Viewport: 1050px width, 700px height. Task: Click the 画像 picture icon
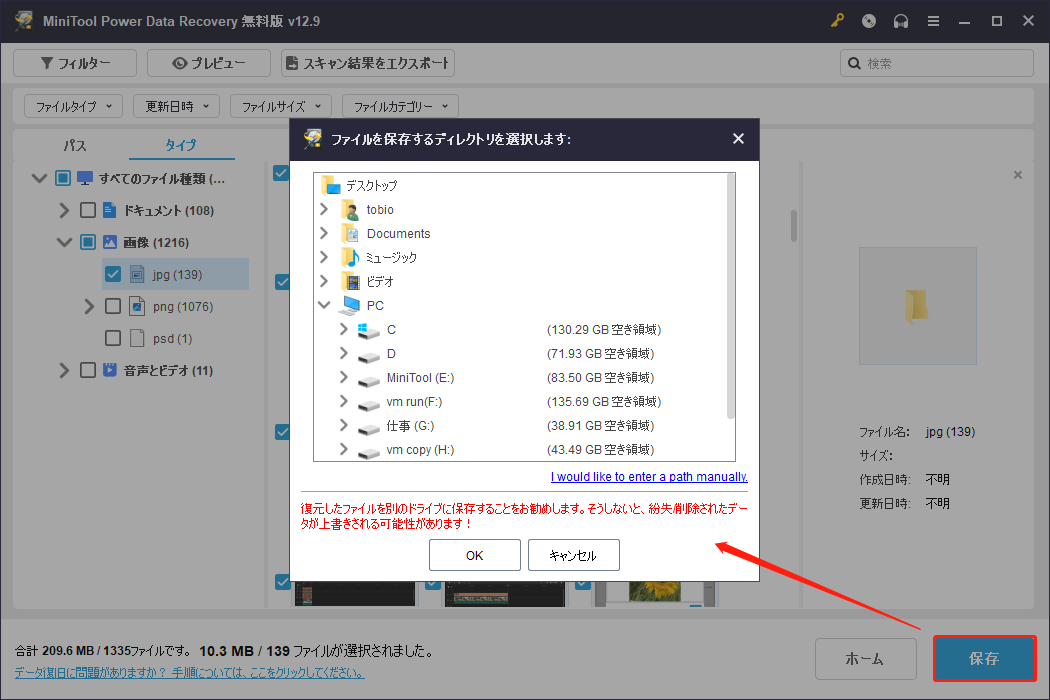click(x=110, y=242)
